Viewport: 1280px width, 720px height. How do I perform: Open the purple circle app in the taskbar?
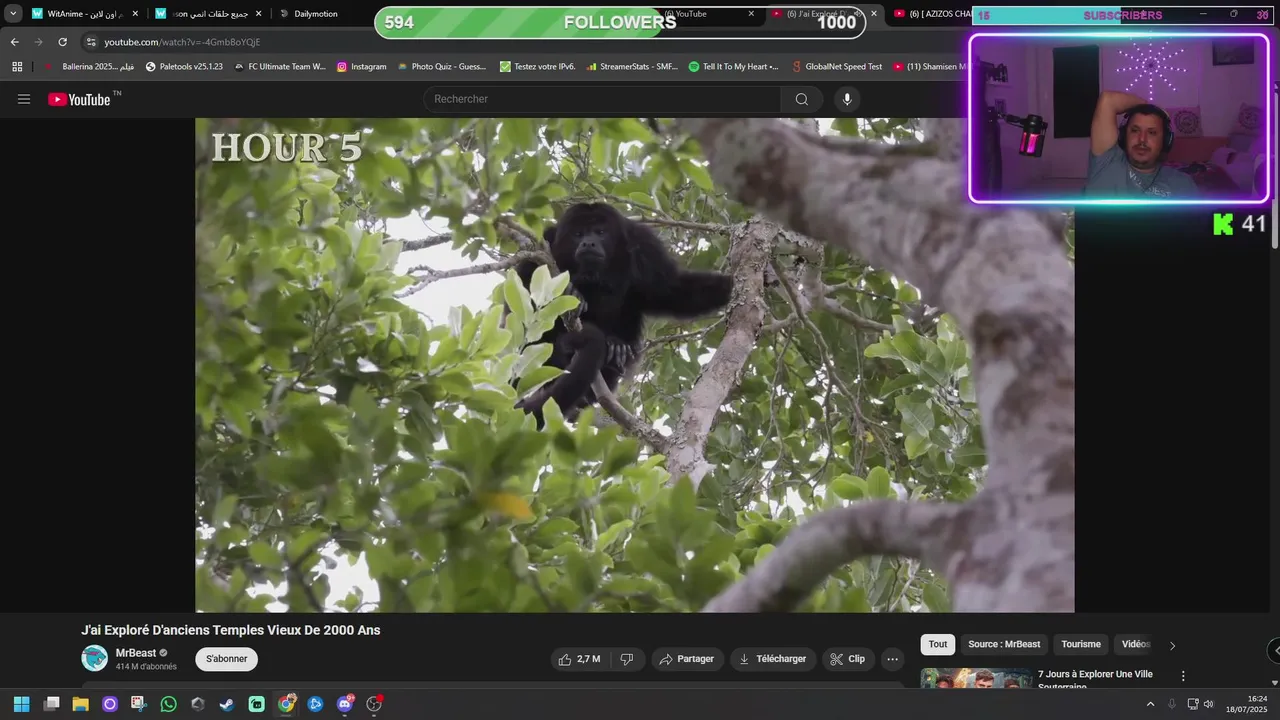click(x=110, y=704)
